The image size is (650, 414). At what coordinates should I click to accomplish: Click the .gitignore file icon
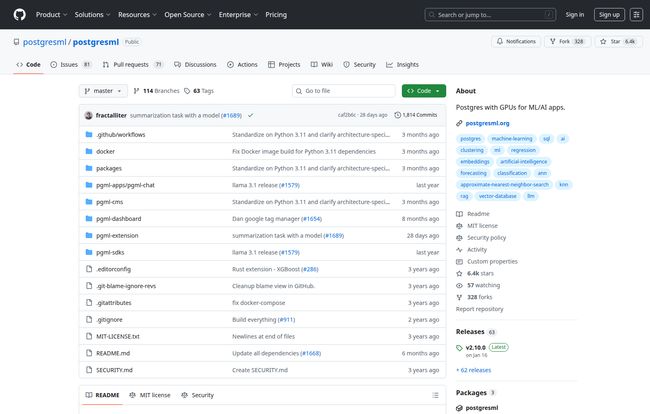[x=89, y=320]
